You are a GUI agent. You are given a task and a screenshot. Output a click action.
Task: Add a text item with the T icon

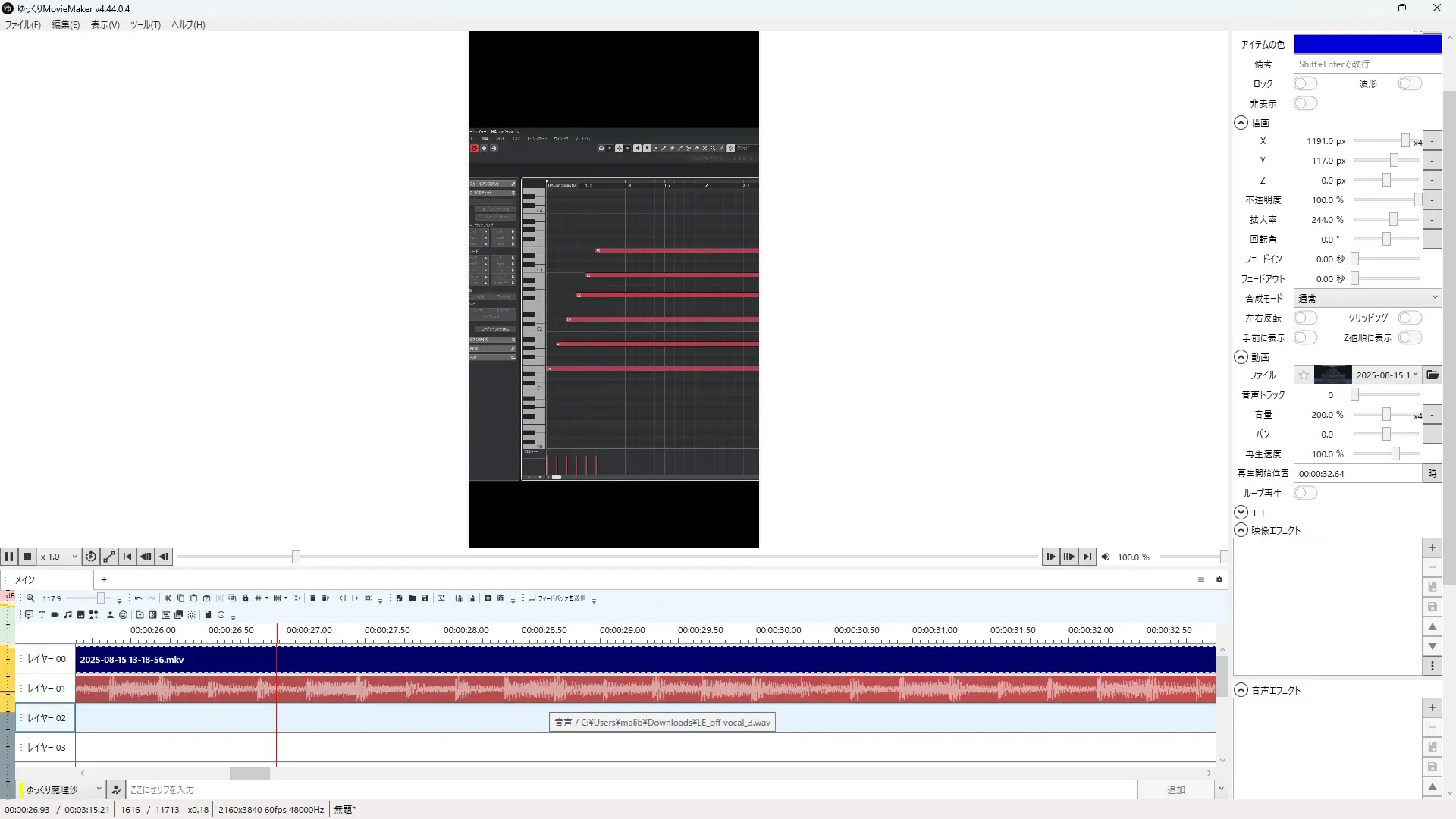point(42,615)
